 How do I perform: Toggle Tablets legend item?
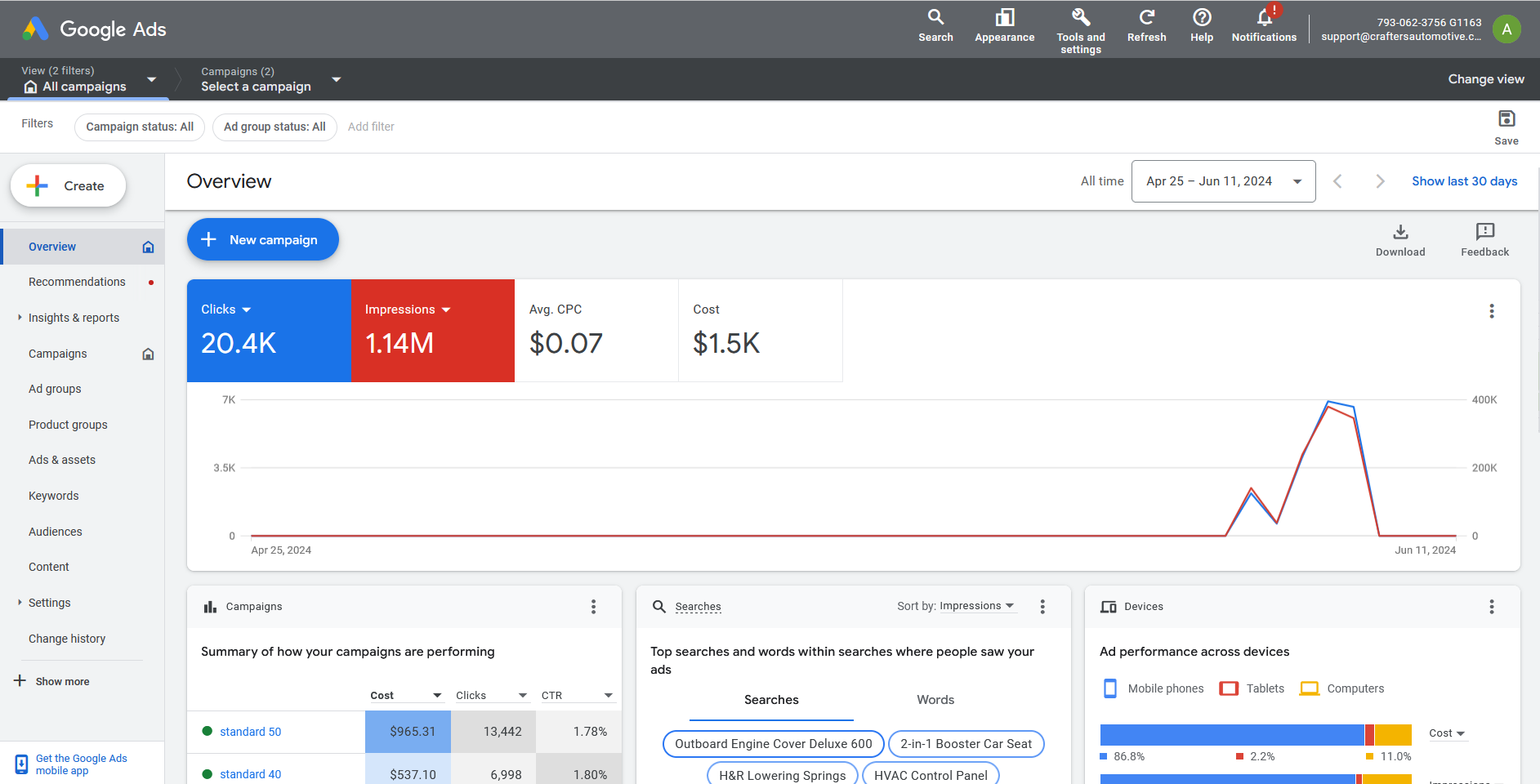pyautogui.click(x=1251, y=688)
